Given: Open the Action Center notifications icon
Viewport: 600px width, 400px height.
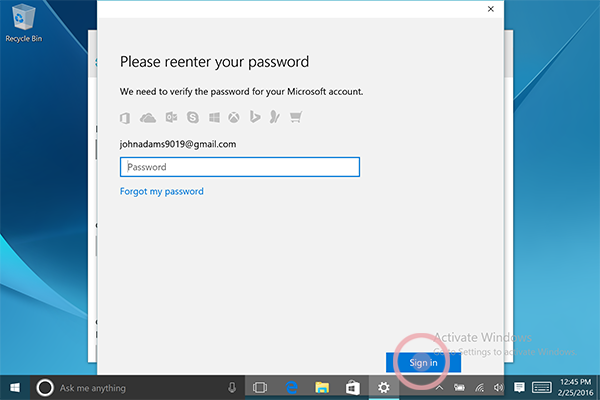Looking at the screenshot, I should [x=519, y=388].
